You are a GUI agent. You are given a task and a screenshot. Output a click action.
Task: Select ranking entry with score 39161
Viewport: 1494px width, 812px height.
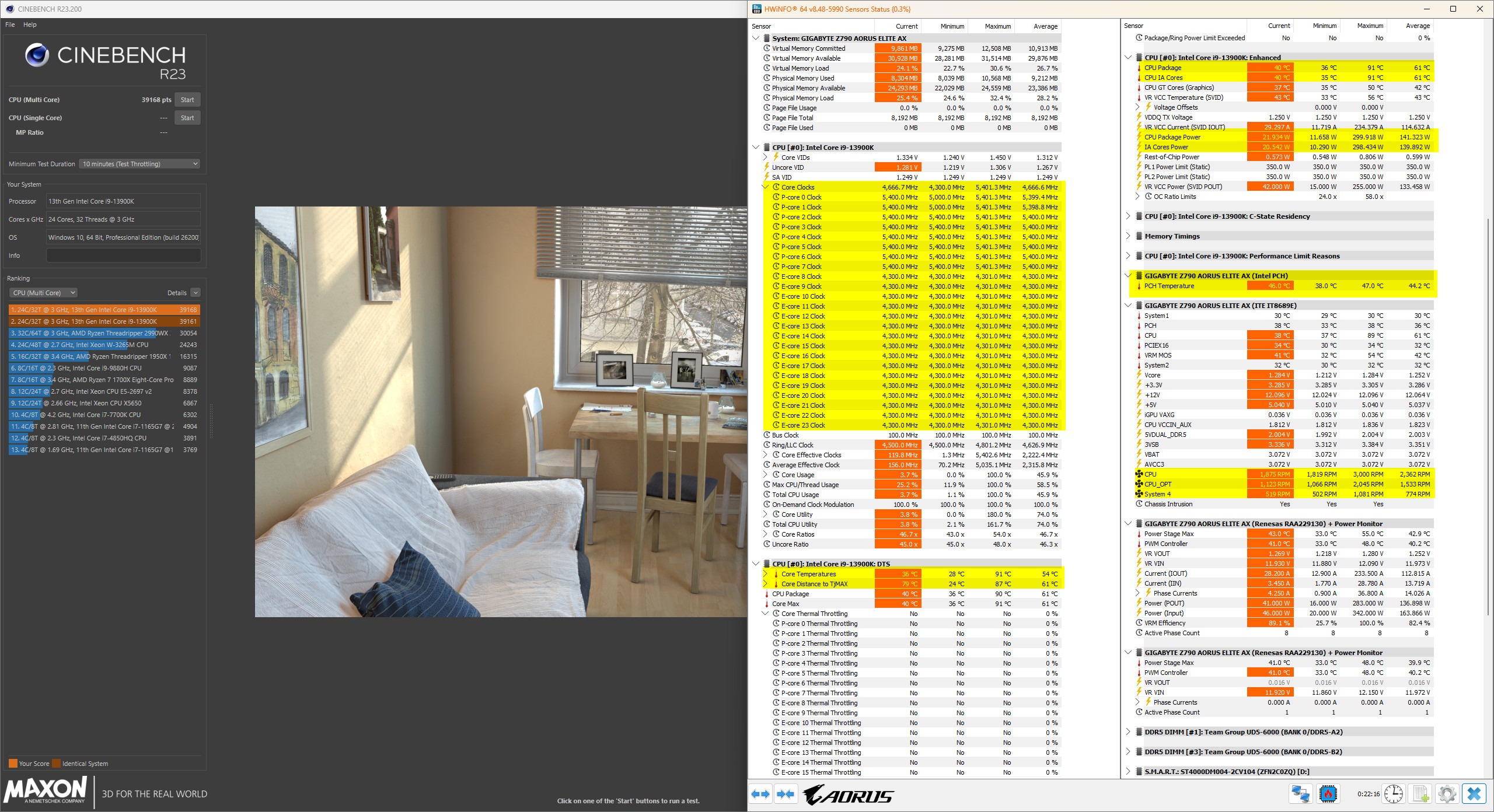(104, 321)
